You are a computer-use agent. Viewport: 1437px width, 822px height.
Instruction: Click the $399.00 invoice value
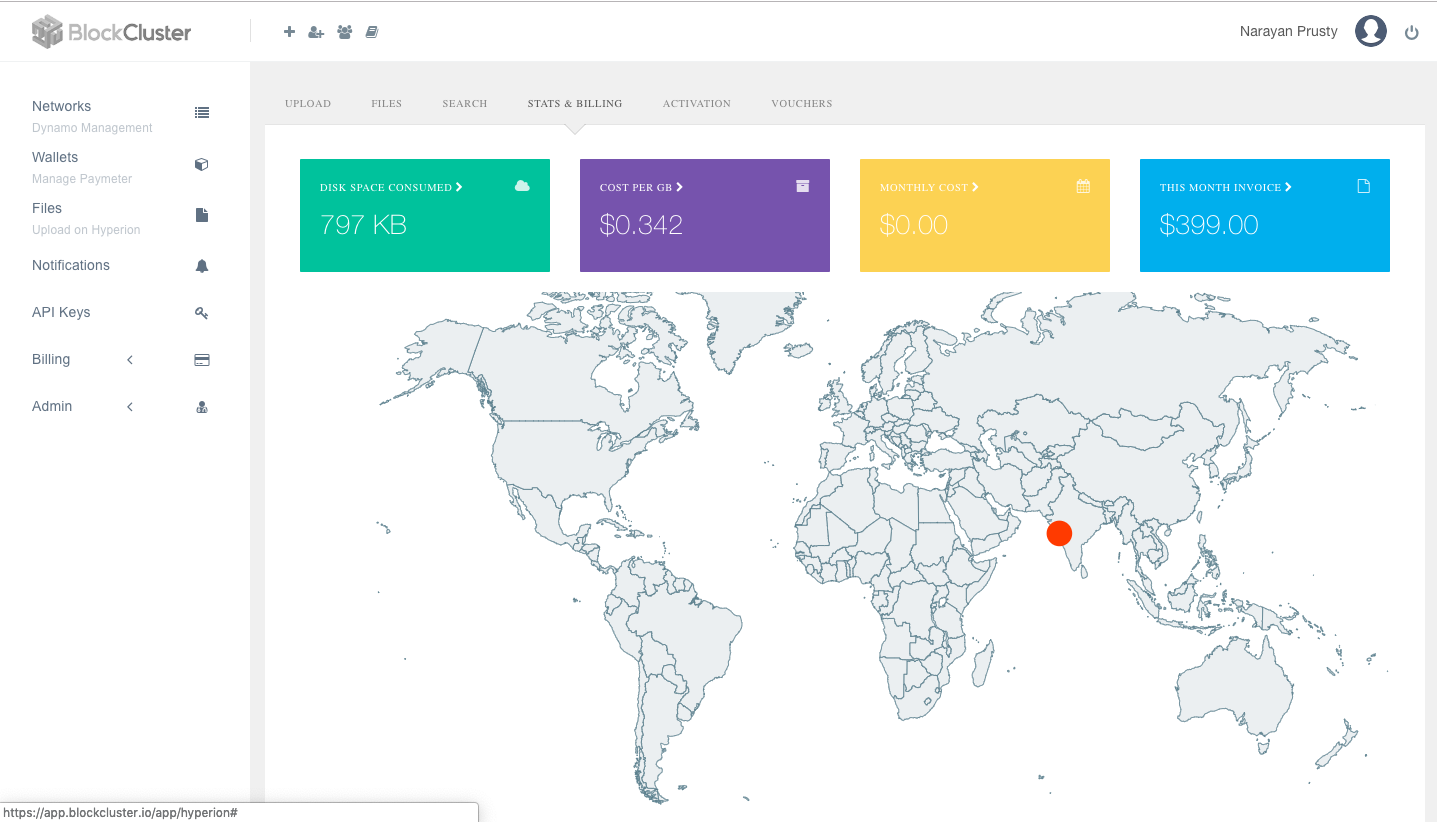pyautogui.click(x=1209, y=225)
